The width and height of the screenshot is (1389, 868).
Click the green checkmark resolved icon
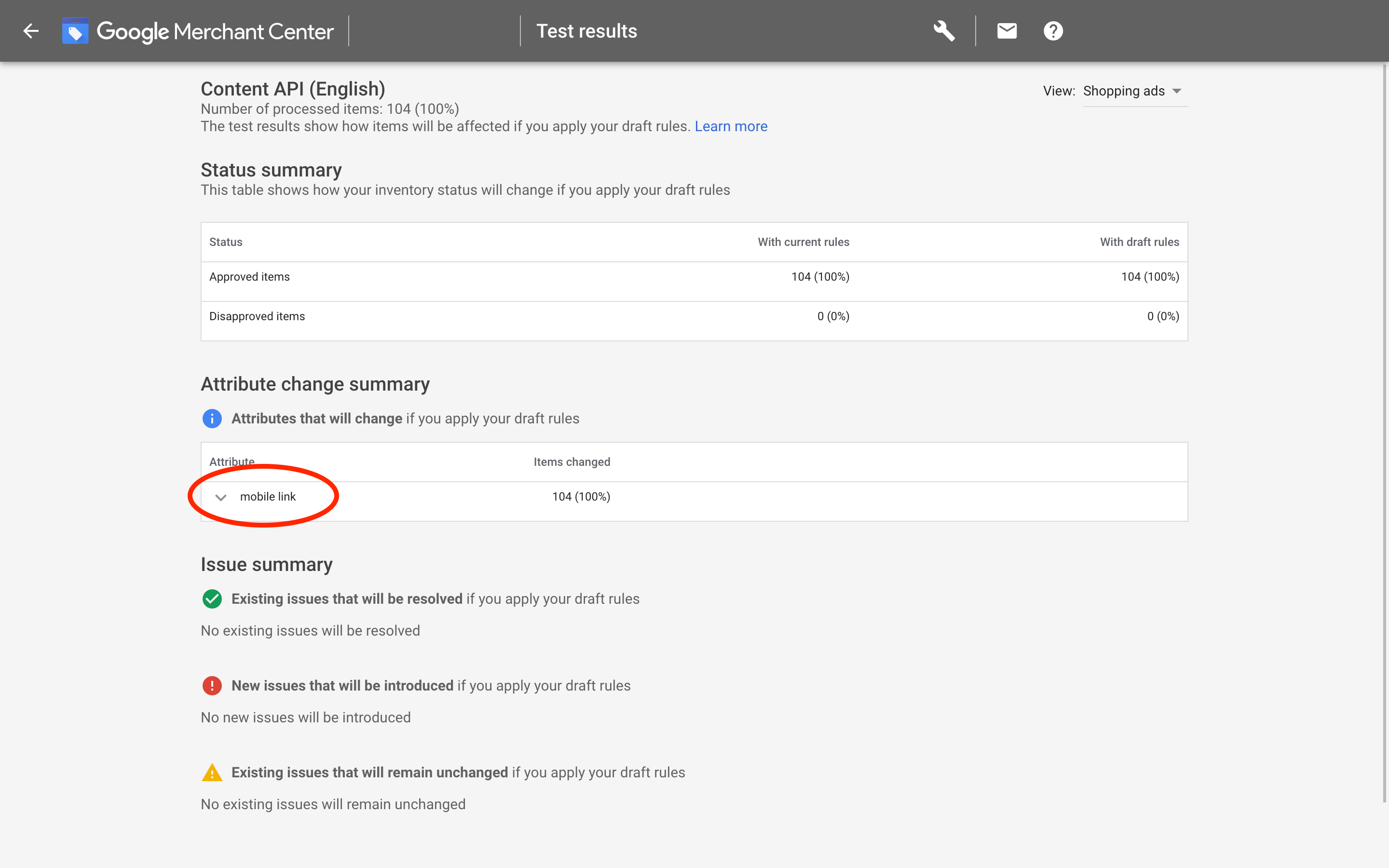point(212,599)
